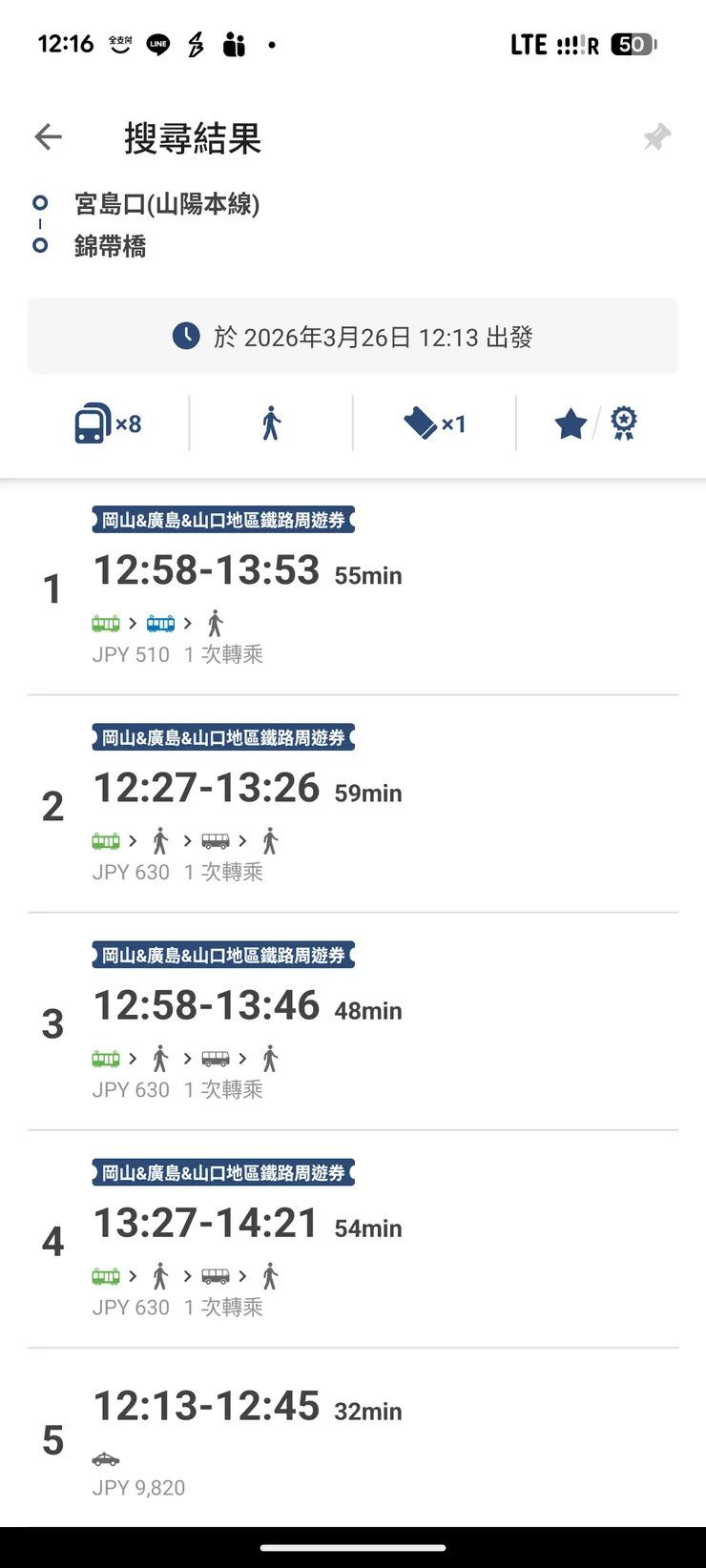The image size is (706, 1568).
Task: Tap the back arrow icon
Action: pos(48,137)
